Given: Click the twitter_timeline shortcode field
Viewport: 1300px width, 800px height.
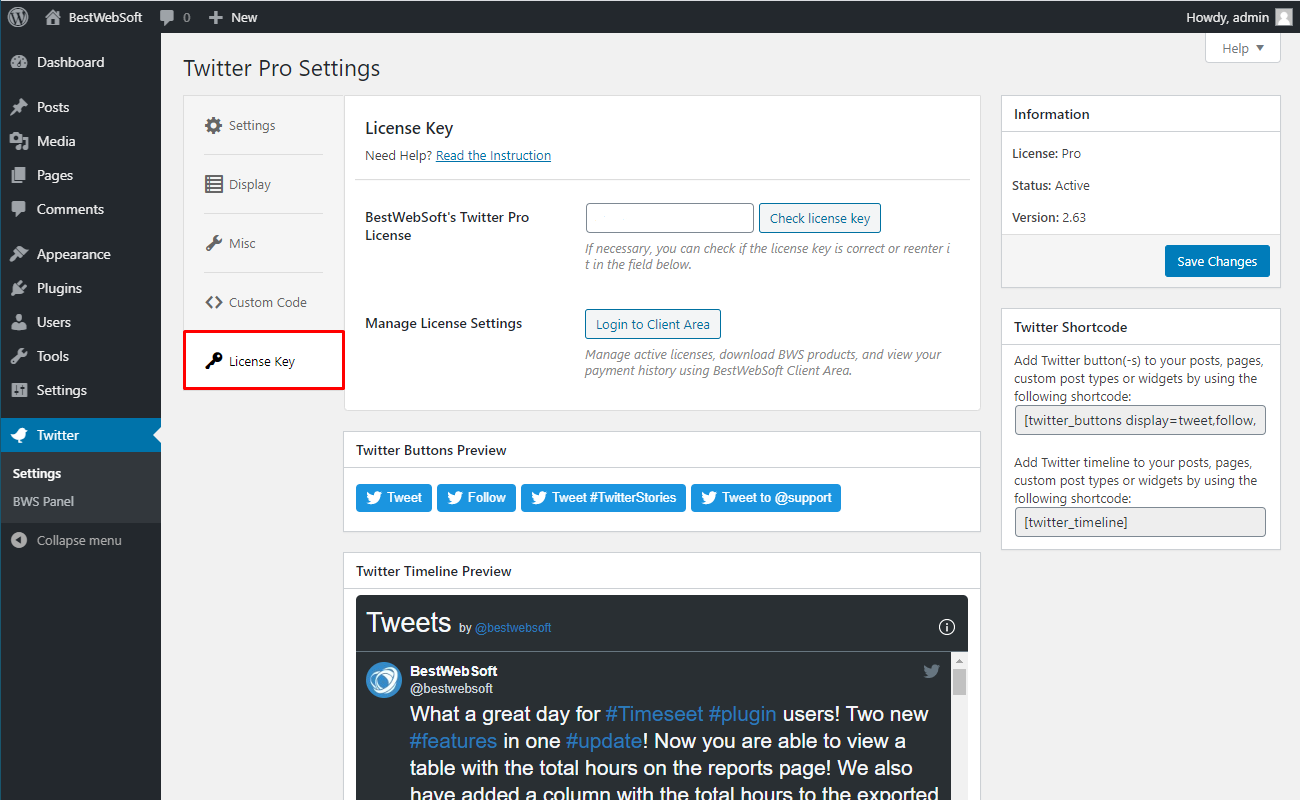Looking at the screenshot, I should (x=1140, y=522).
